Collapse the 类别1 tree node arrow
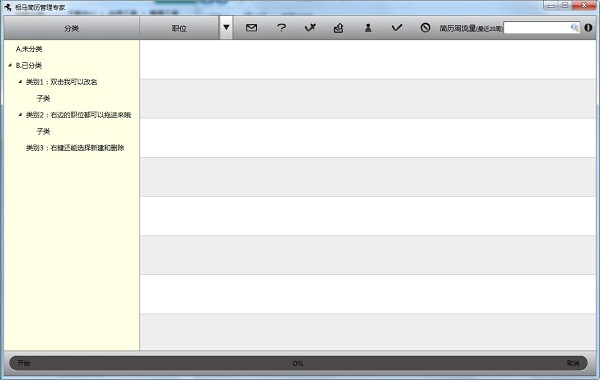The image size is (600, 380). click(x=20, y=82)
